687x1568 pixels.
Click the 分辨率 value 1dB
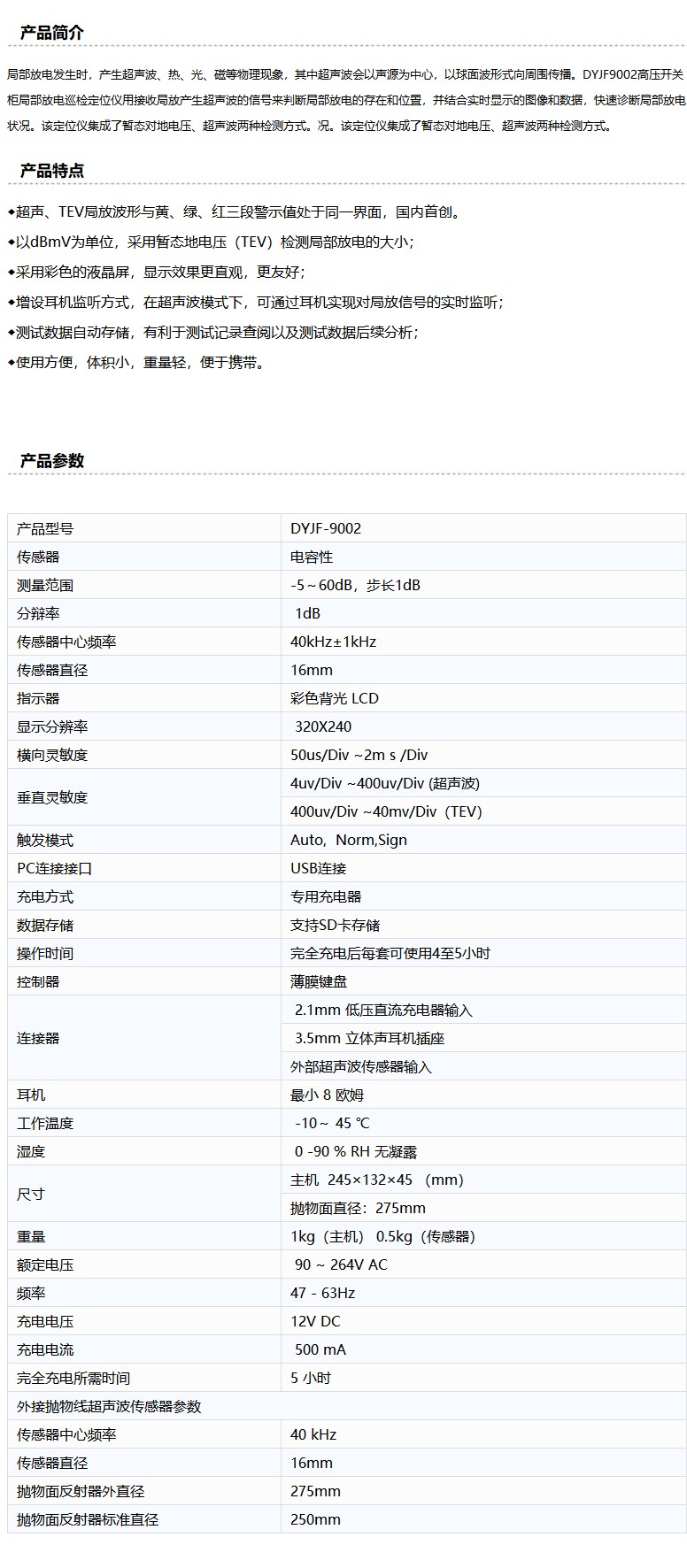(x=307, y=613)
